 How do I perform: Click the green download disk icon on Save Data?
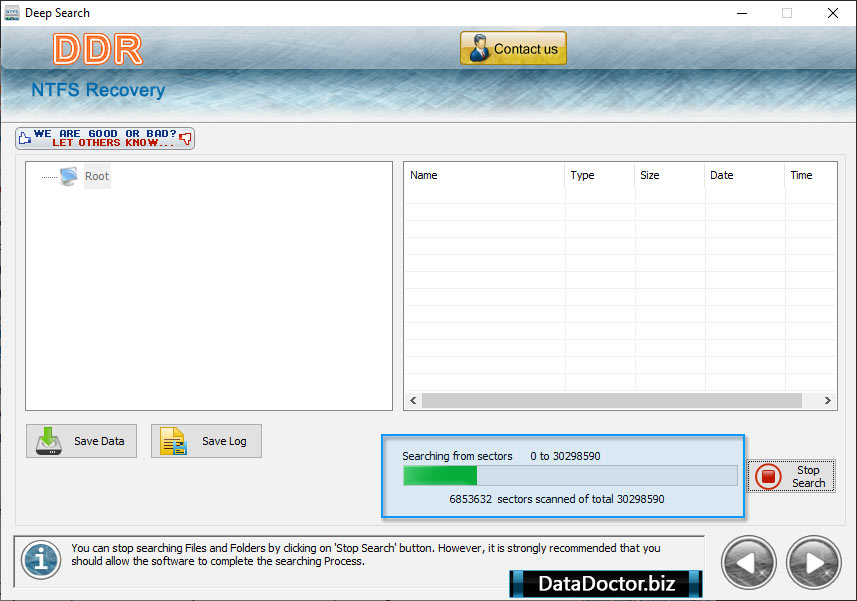click(x=49, y=441)
